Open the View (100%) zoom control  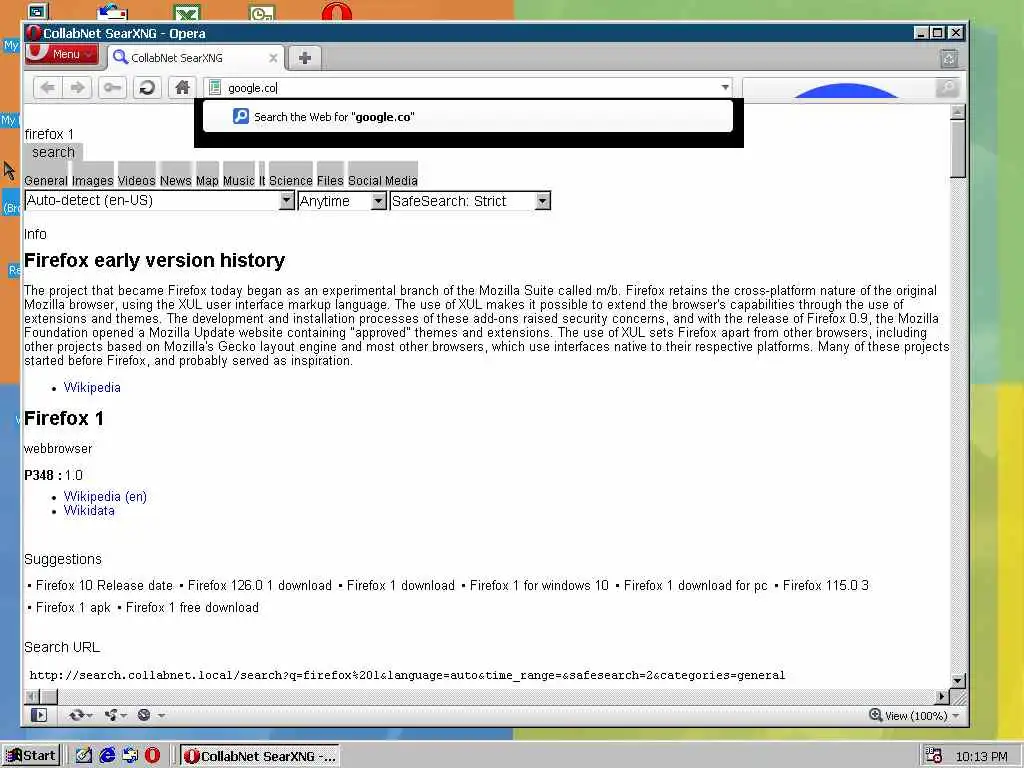pos(914,716)
